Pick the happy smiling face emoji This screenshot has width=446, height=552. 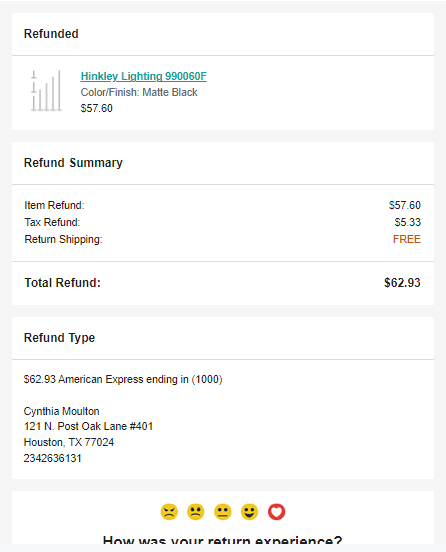[x=250, y=512]
